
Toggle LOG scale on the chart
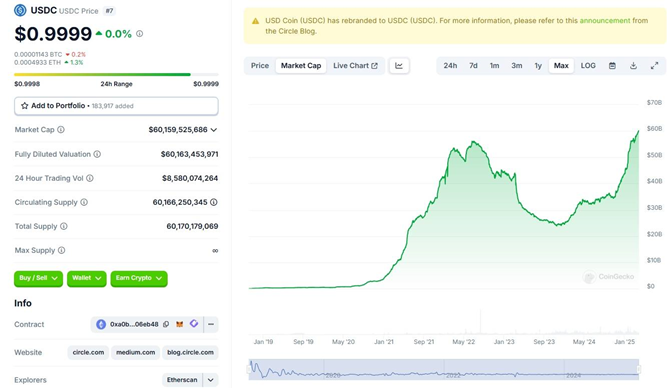(588, 66)
